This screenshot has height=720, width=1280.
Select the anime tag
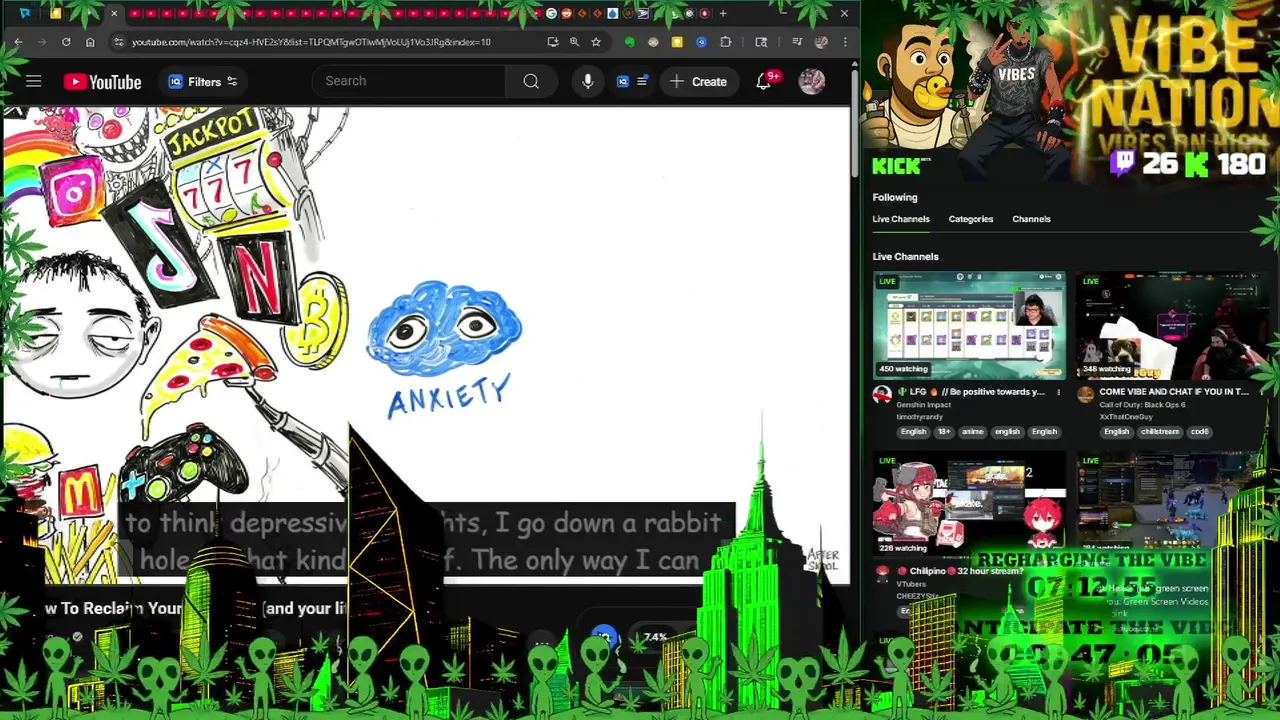[972, 432]
